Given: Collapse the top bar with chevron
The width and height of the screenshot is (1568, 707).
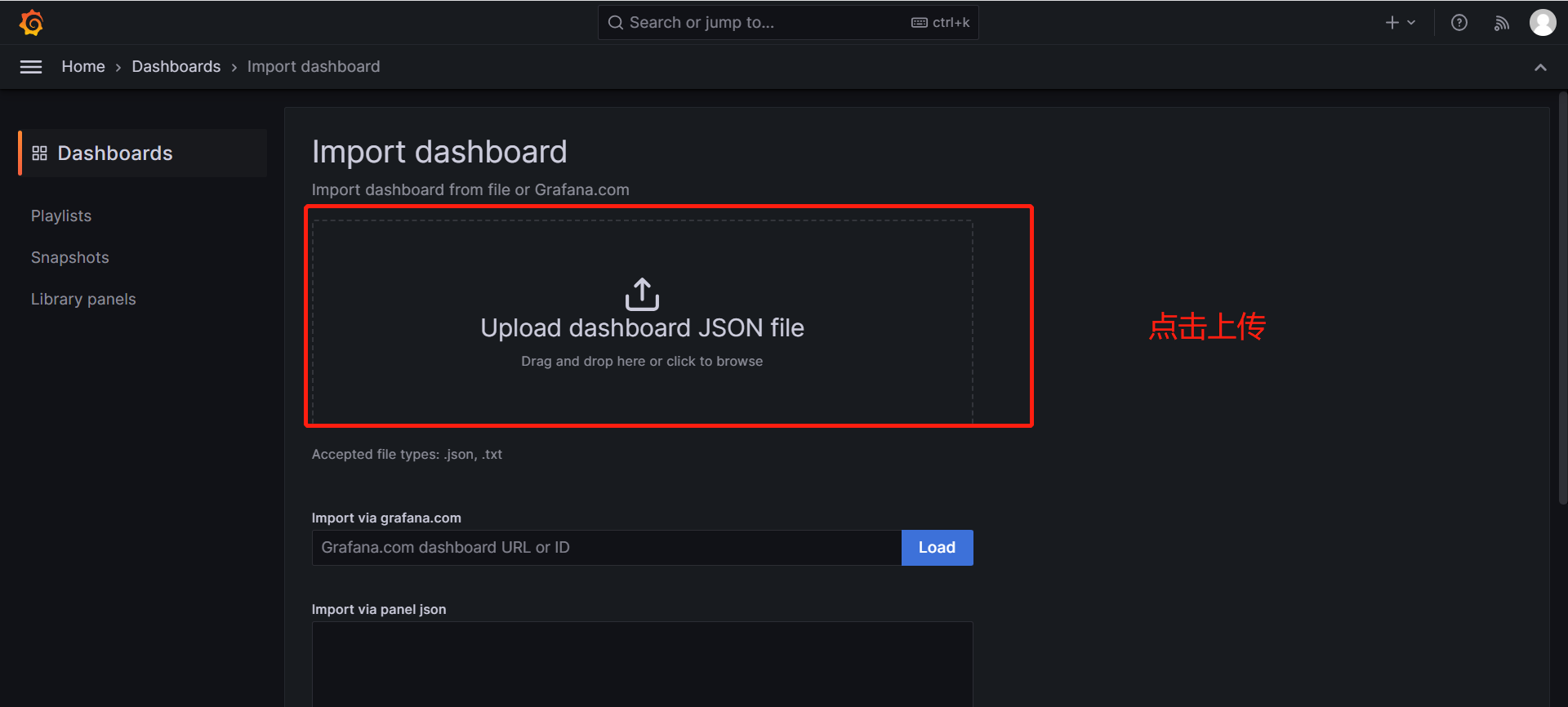Looking at the screenshot, I should click(x=1540, y=67).
